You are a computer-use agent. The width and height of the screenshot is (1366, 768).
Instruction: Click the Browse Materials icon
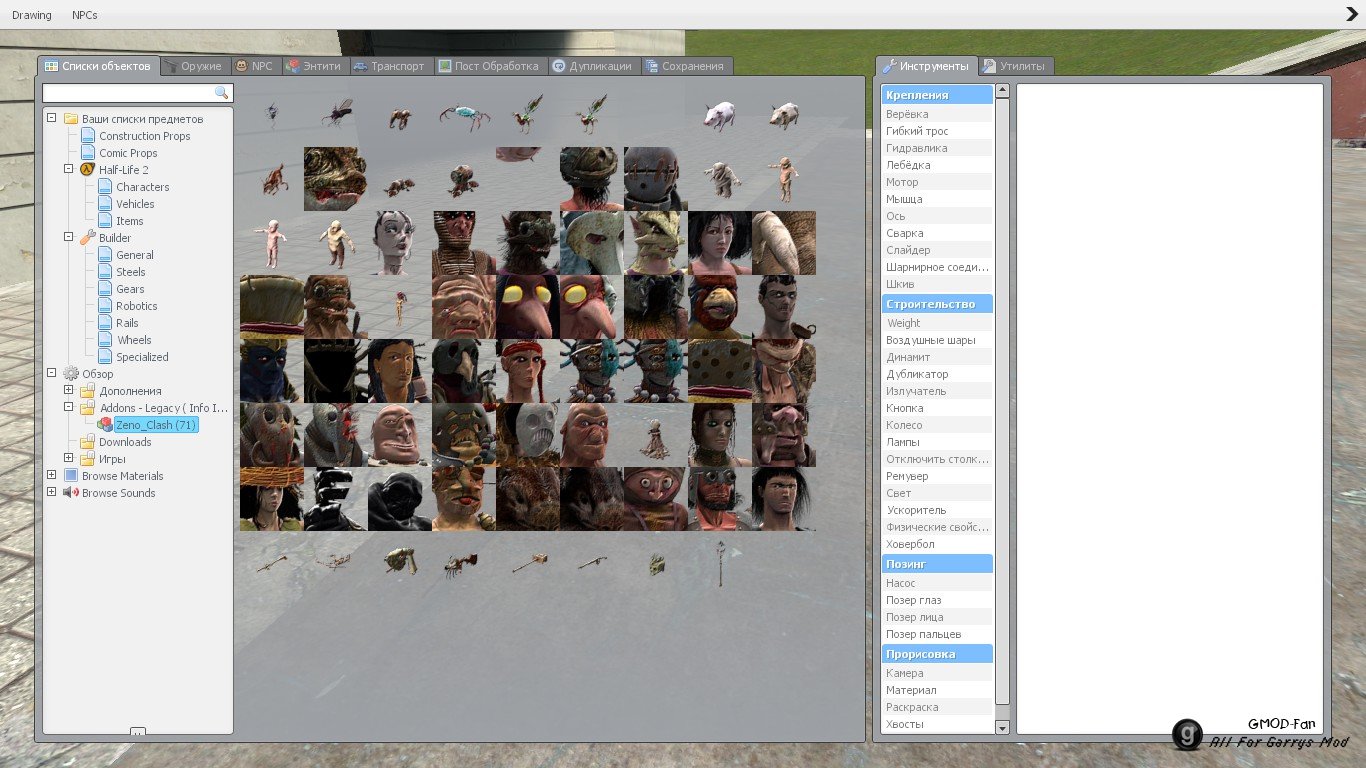[70, 476]
